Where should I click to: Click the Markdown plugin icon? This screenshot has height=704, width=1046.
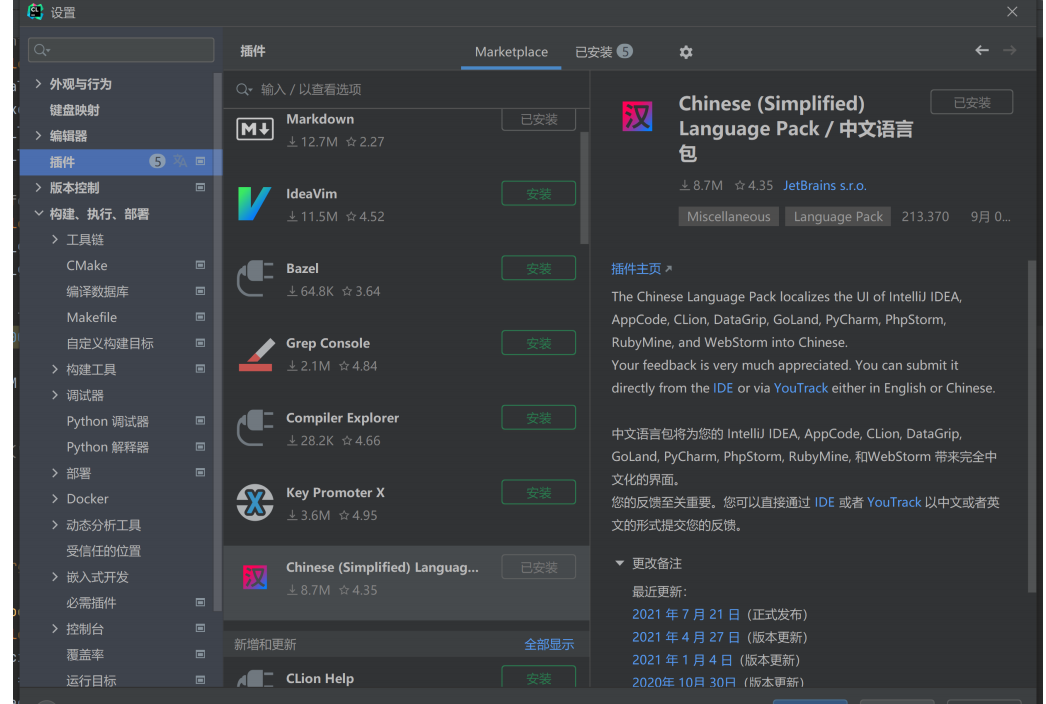tap(255, 129)
